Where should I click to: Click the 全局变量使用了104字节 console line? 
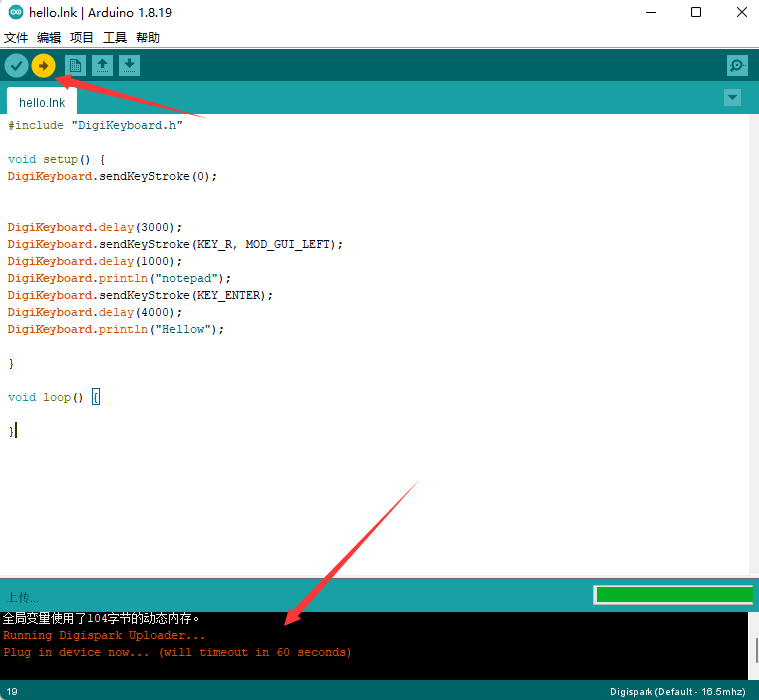click(x=101, y=618)
